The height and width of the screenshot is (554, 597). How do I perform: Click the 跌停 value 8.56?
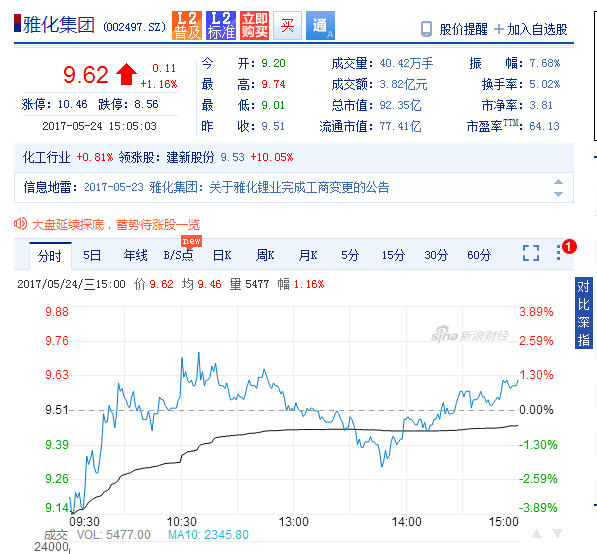[146, 104]
